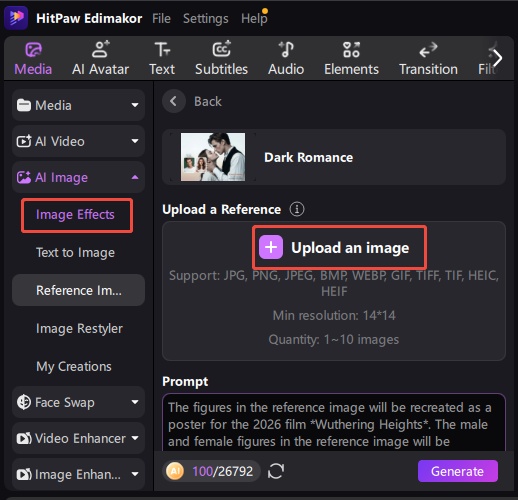This screenshot has height=500, width=518.
Task: Click the Upload a Reference heading
Action: click(222, 210)
